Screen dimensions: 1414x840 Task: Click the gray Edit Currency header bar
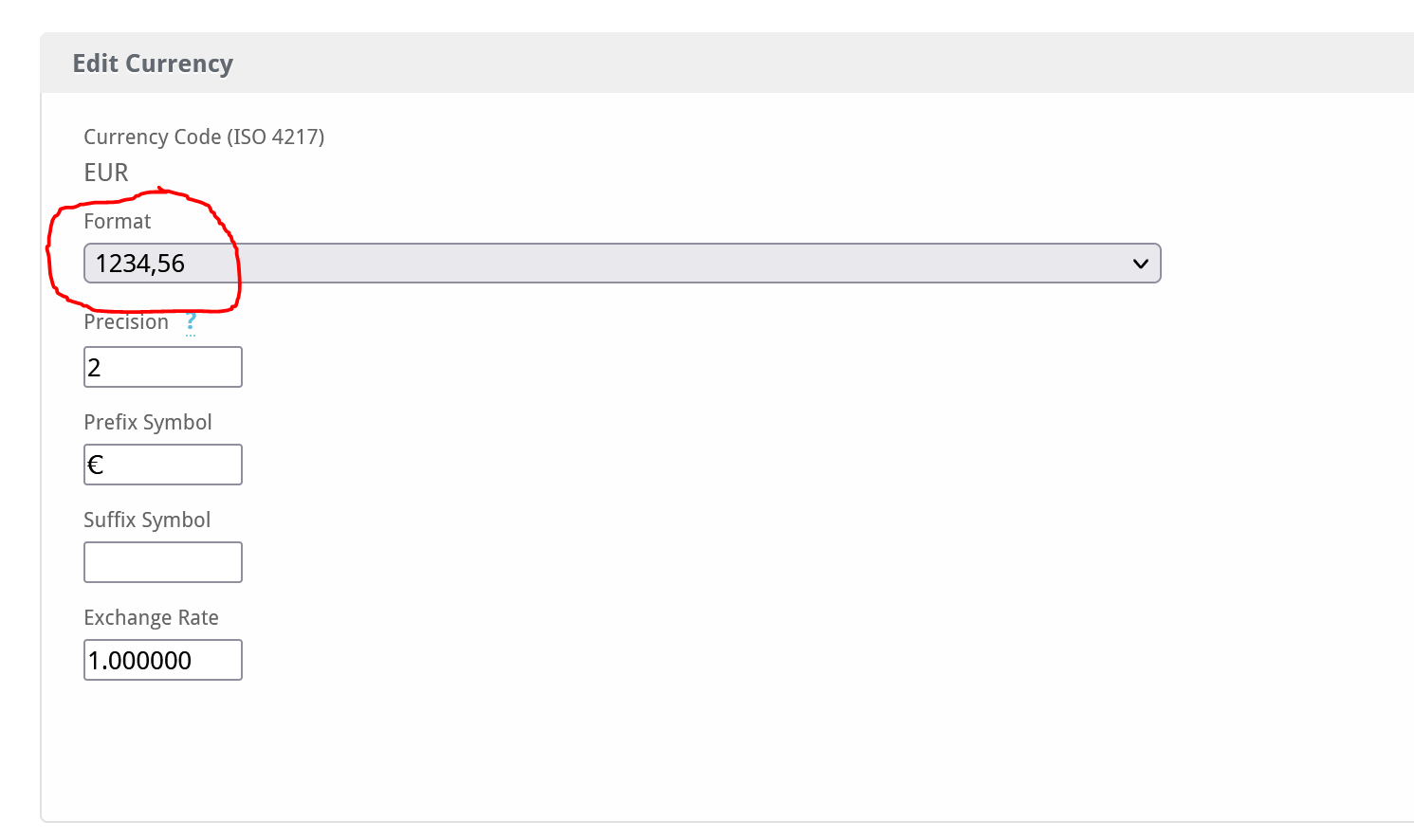[727, 64]
